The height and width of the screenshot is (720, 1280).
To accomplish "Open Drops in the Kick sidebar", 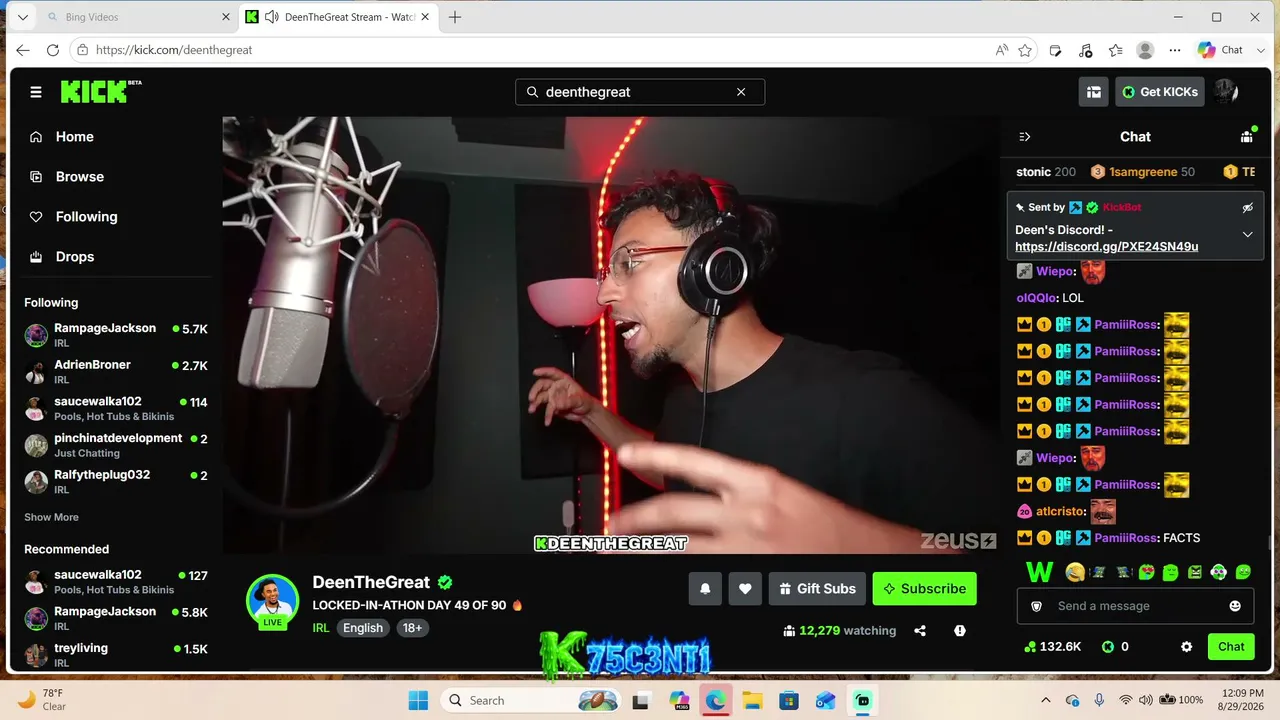I will 62,257.
